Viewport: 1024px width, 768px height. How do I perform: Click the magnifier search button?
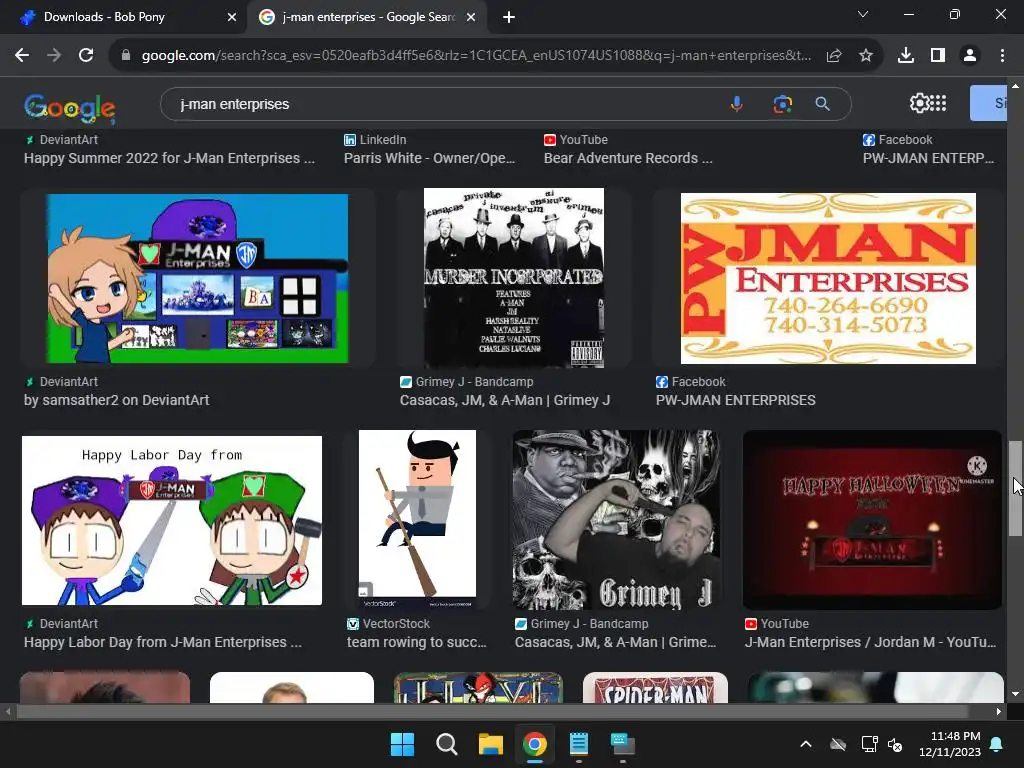tap(823, 104)
